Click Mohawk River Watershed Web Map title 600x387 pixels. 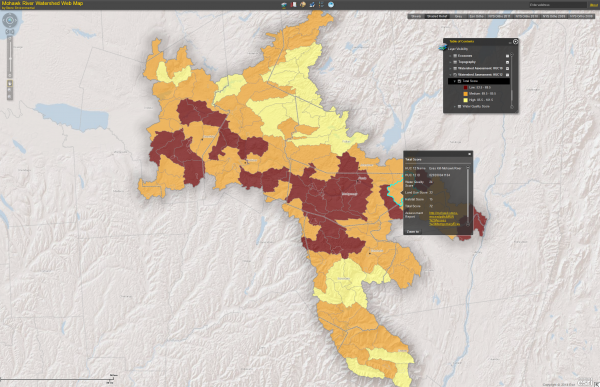(42, 3)
